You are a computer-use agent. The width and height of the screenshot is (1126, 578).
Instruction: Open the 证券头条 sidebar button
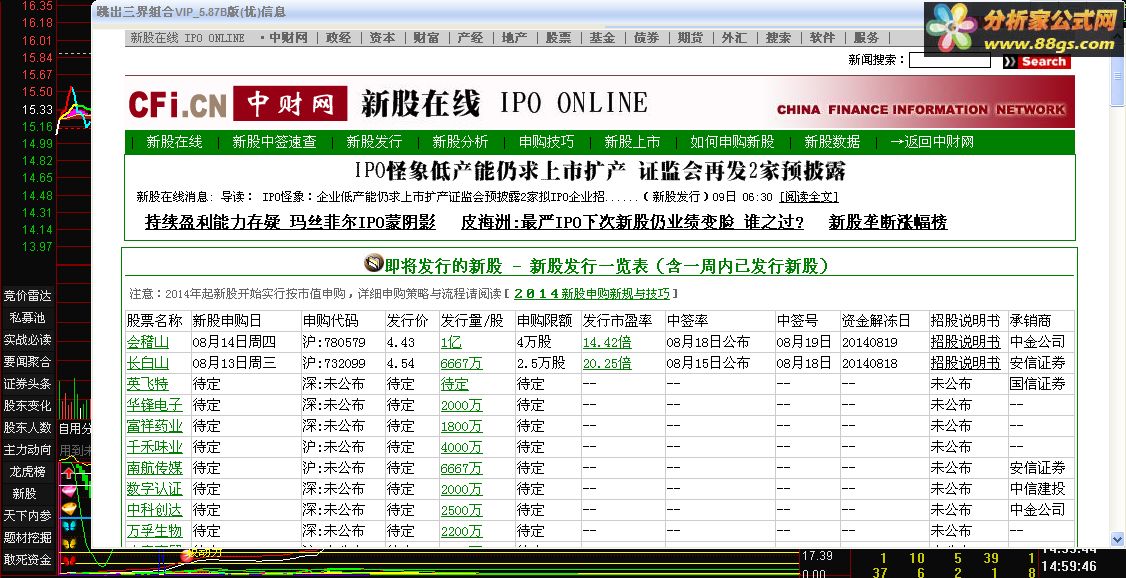[27, 384]
